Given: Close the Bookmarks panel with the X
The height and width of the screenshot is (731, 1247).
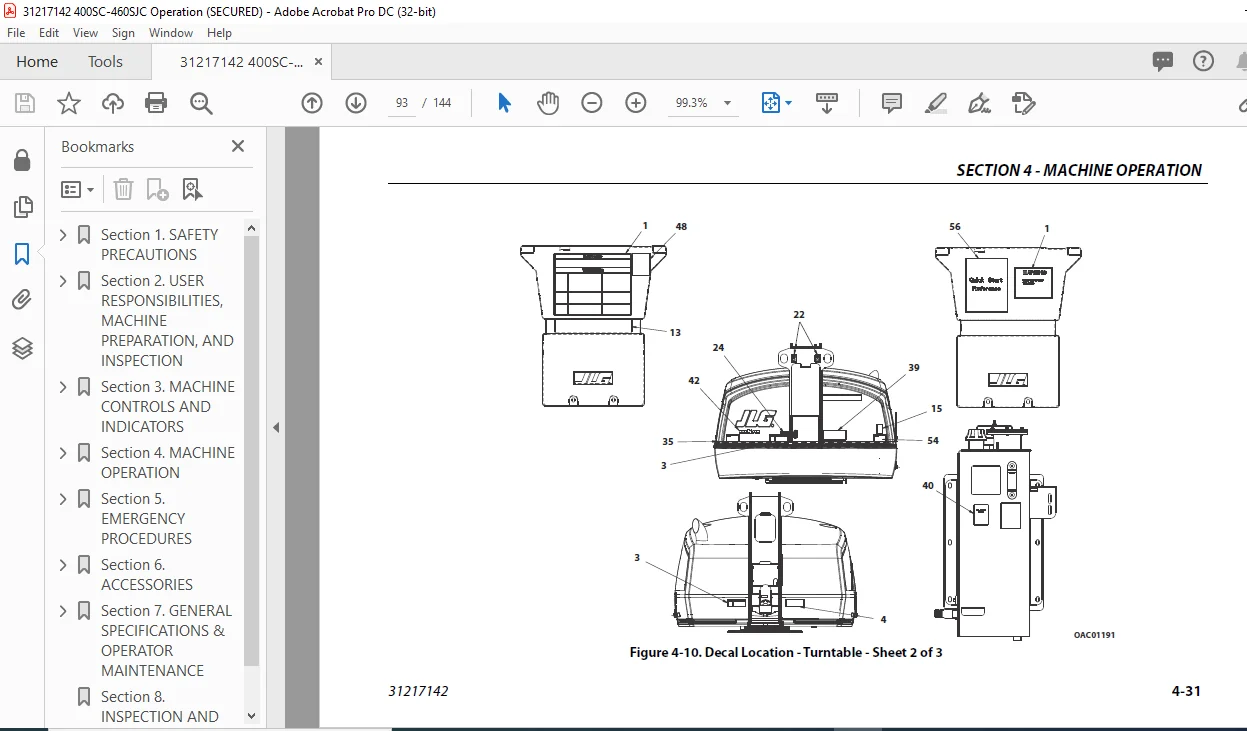Looking at the screenshot, I should [238, 146].
